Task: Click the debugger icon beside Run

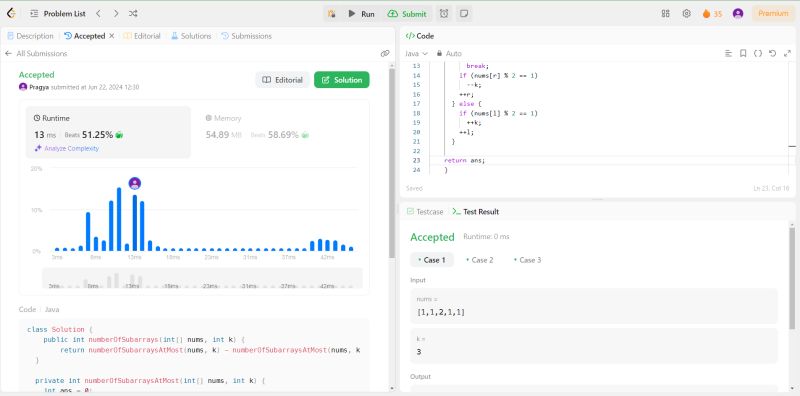Action: pyautogui.click(x=332, y=14)
